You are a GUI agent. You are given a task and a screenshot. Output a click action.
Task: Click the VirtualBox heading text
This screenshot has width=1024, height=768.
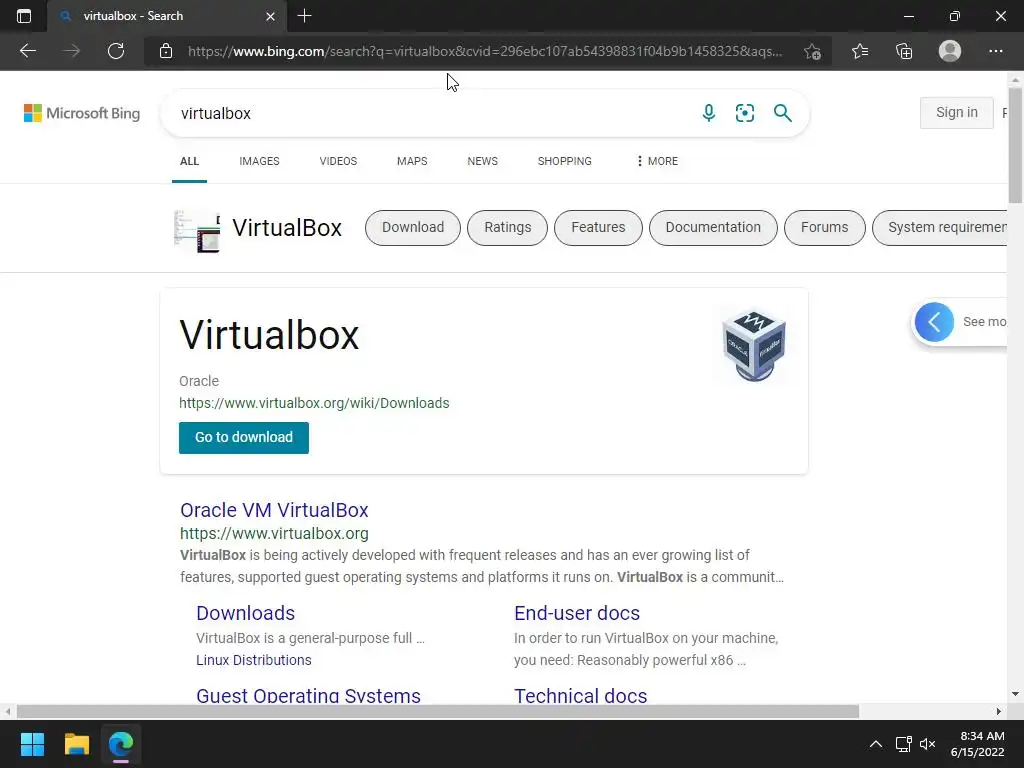click(x=287, y=228)
